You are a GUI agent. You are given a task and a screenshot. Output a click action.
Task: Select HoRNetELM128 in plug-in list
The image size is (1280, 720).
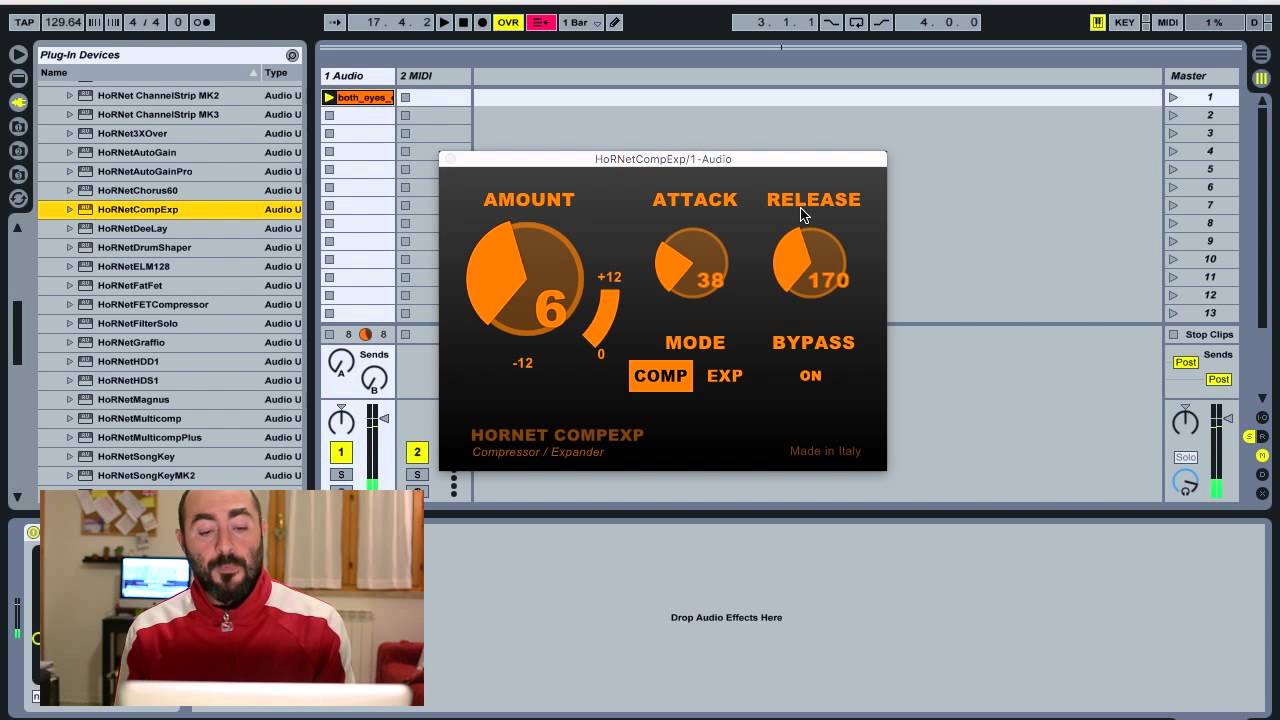170,267
